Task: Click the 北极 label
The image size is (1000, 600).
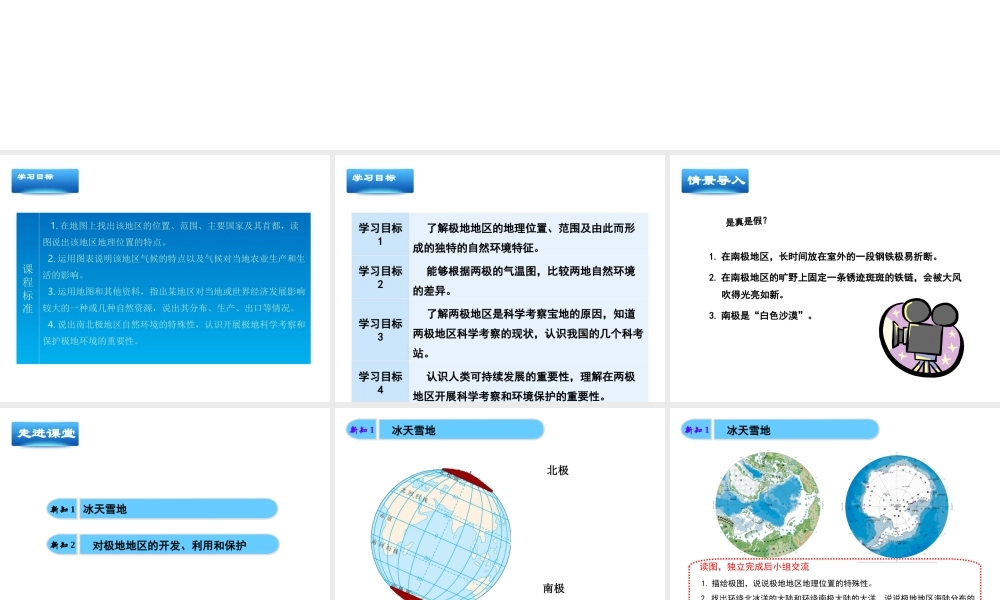Action: click(x=557, y=471)
